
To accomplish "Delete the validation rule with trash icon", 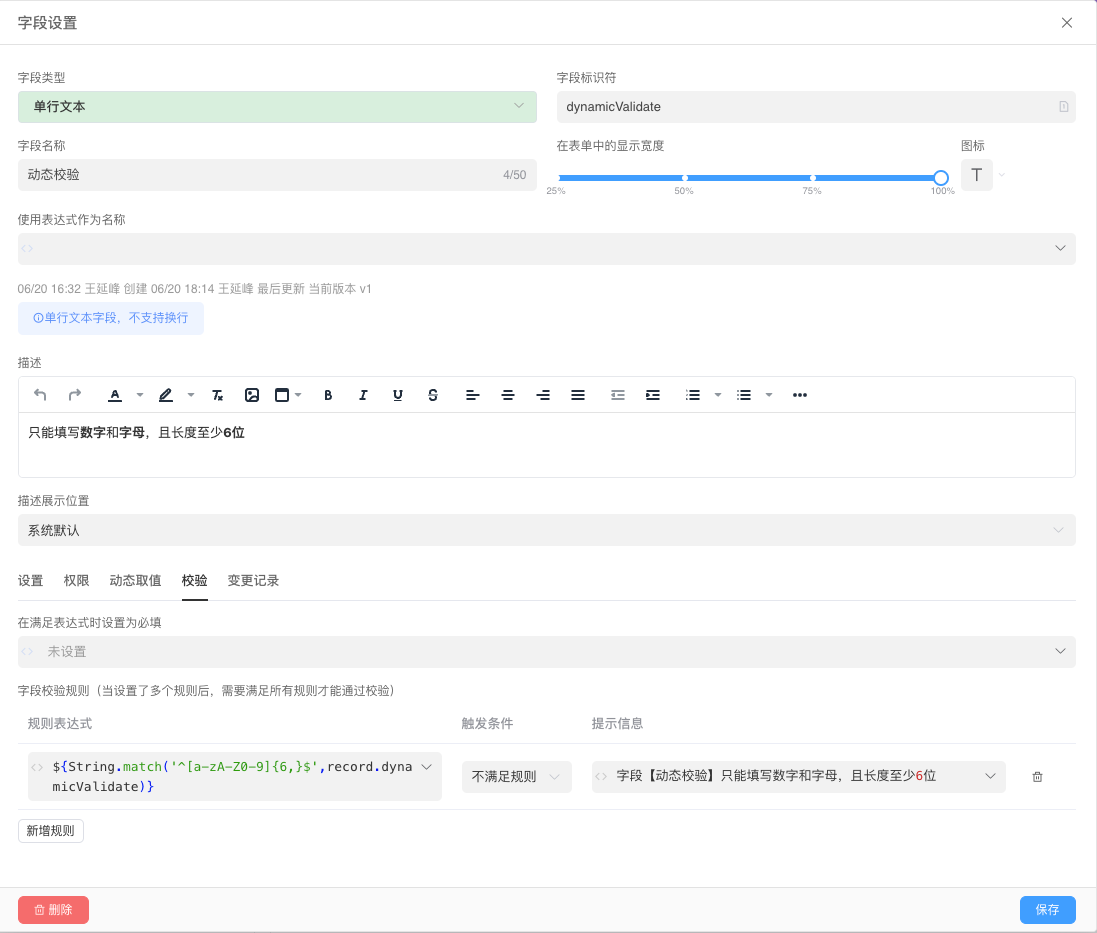I will [1037, 777].
